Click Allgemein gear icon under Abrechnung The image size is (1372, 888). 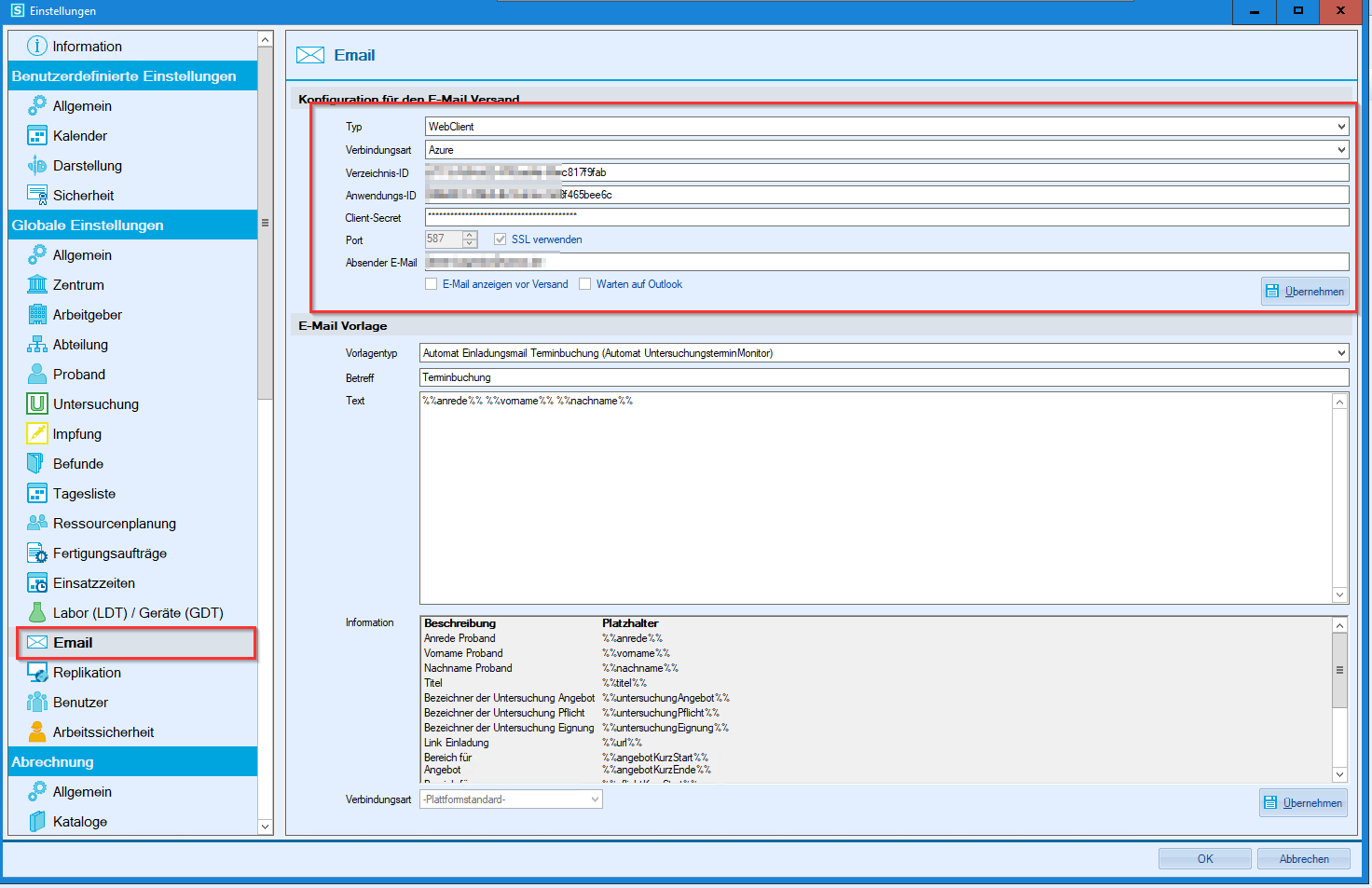pyautogui.click(x=37, y=791)
